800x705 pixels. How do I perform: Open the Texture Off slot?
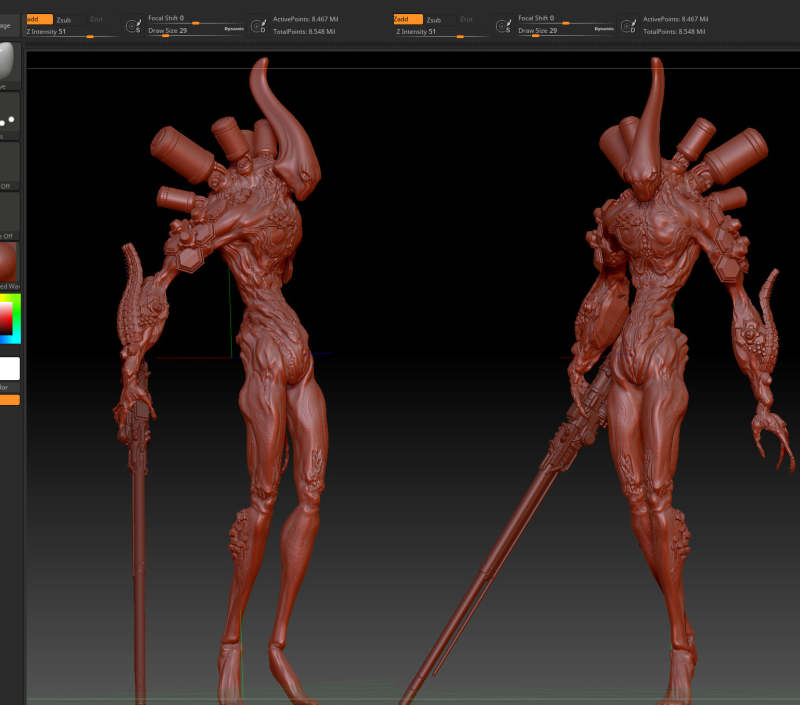[8, 215]
